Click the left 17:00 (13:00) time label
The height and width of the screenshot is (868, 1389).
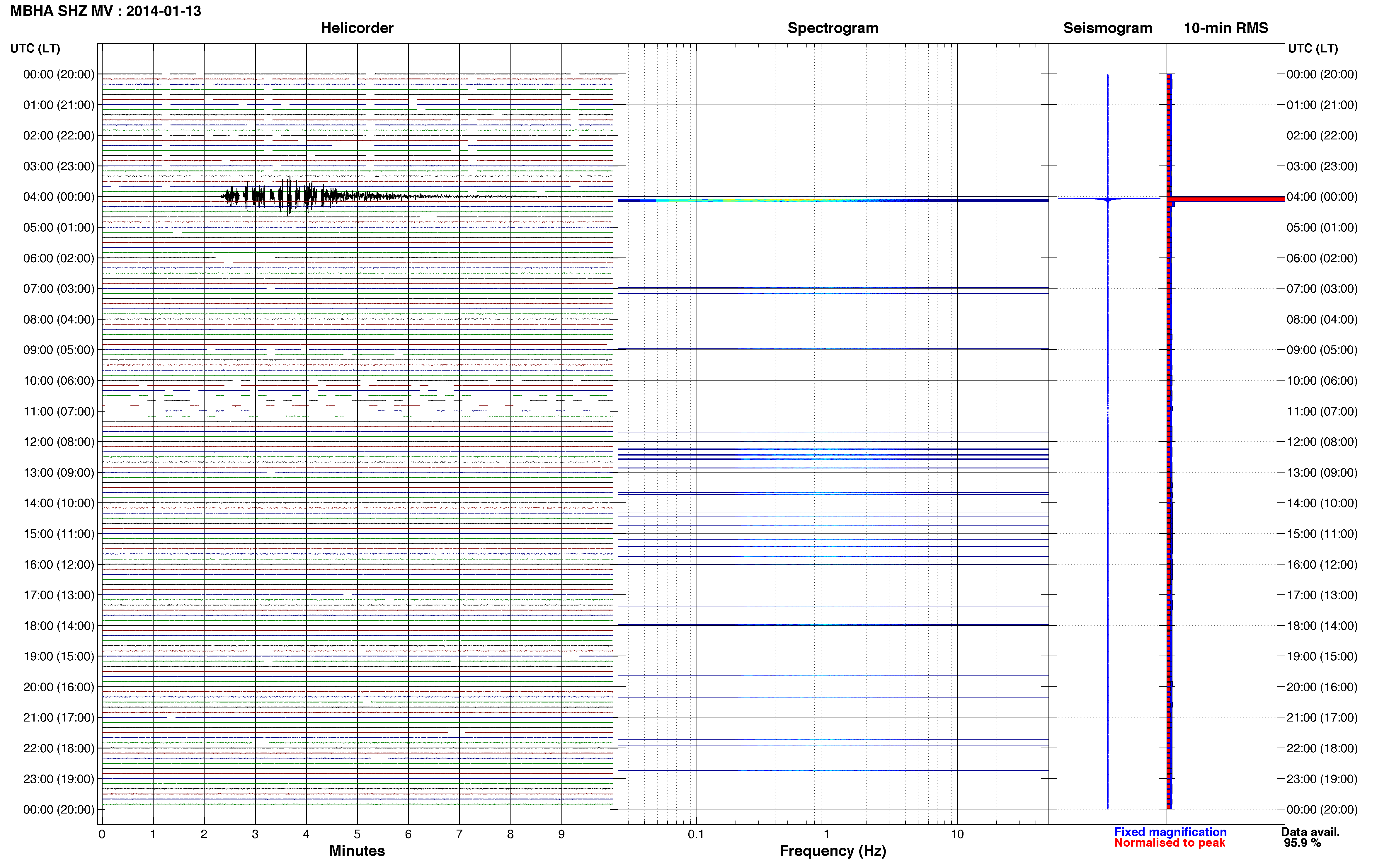pyautogui.click(x=59, y=595)
